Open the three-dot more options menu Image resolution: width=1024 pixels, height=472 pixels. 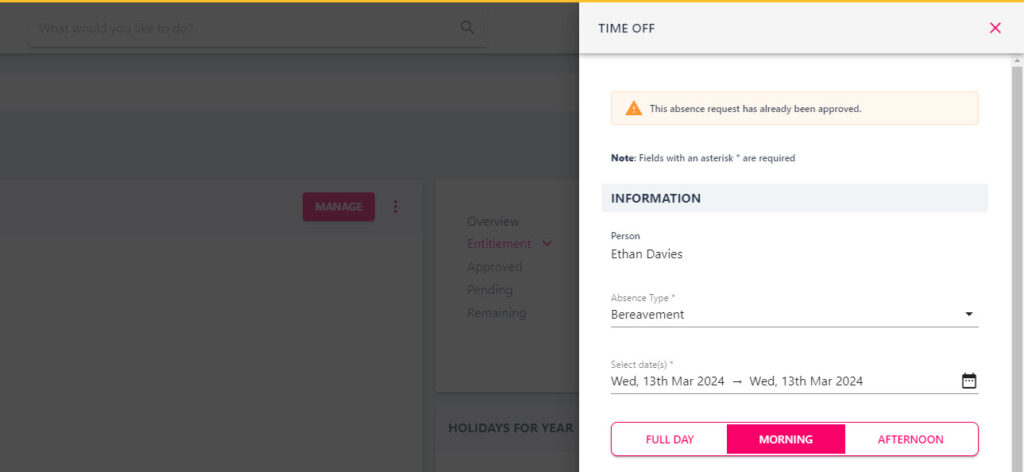(395, 206)
